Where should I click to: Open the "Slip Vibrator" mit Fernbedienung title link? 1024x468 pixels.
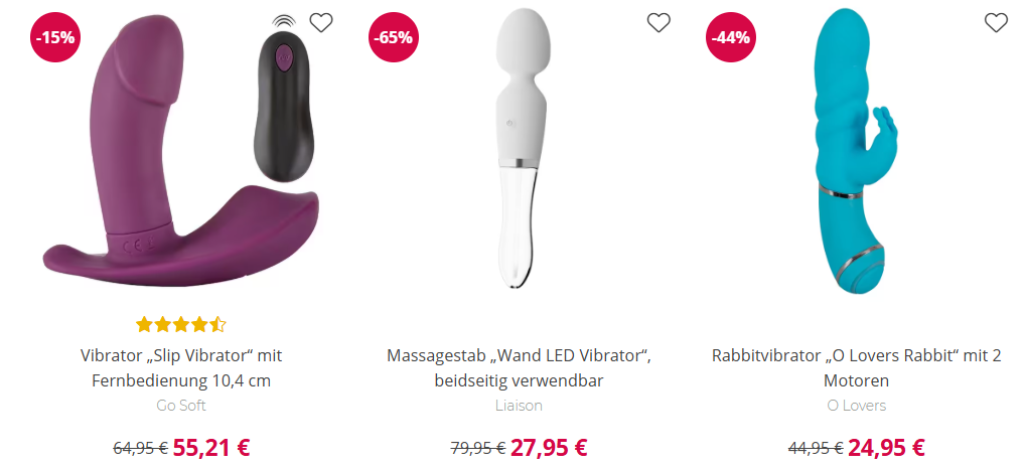pos(181,368)
